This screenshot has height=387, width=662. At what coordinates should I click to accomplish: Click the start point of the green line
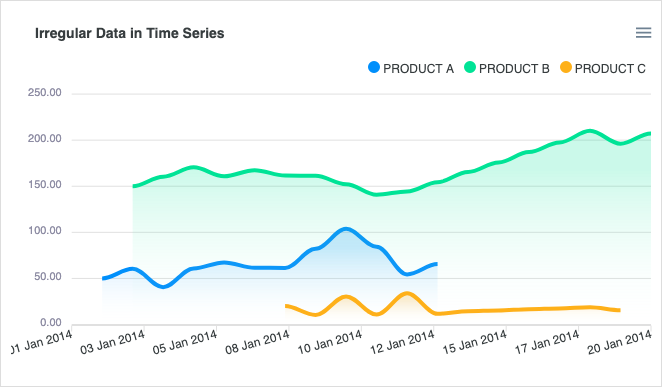coord(134,186)
